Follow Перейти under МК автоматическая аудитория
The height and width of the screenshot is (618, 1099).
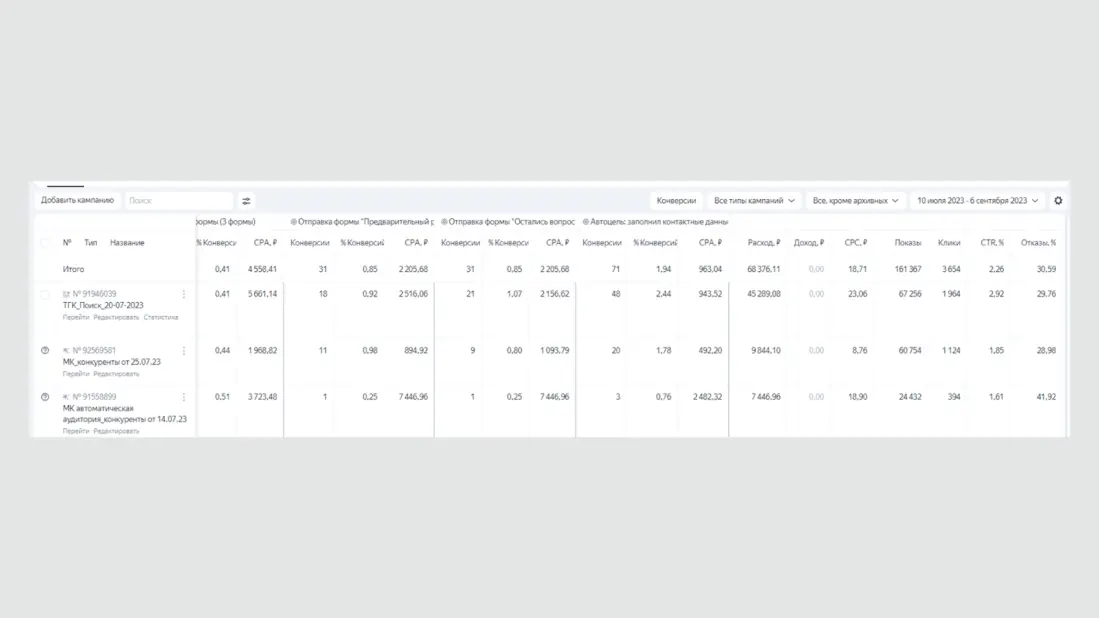pyautogui.click(x=76, y=431)
